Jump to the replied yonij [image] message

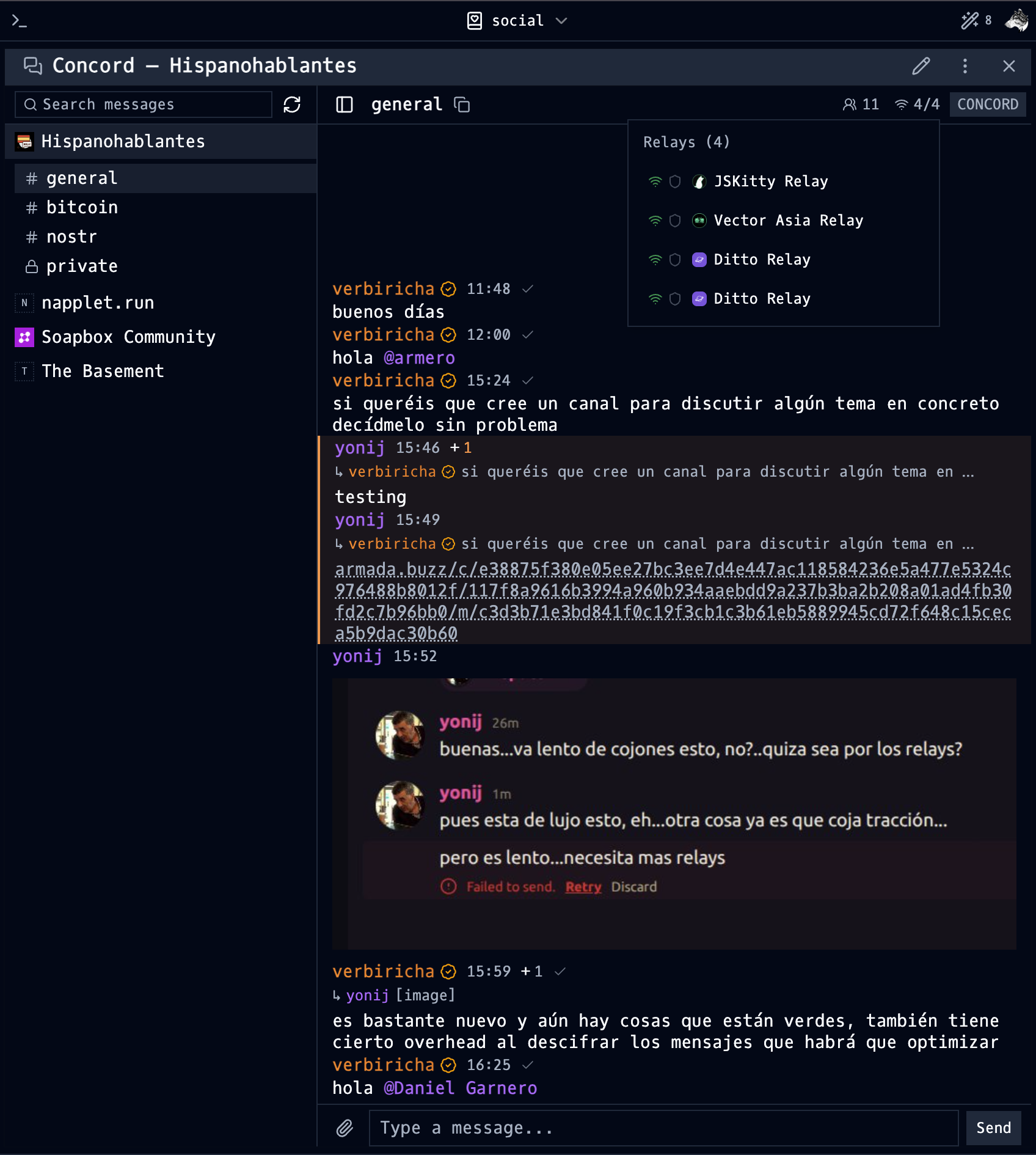[x=394, y=996]
